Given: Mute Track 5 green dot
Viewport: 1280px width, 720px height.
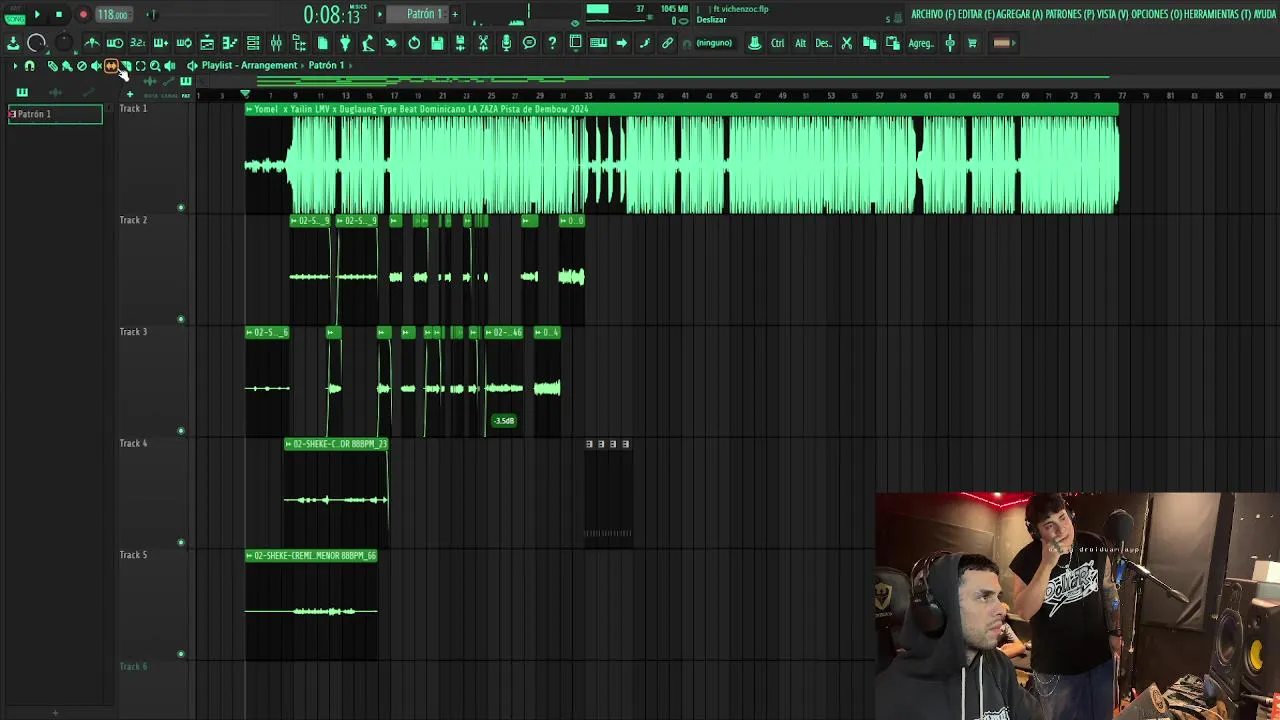Looking at the screenshot, I should [x=181, y=654].
